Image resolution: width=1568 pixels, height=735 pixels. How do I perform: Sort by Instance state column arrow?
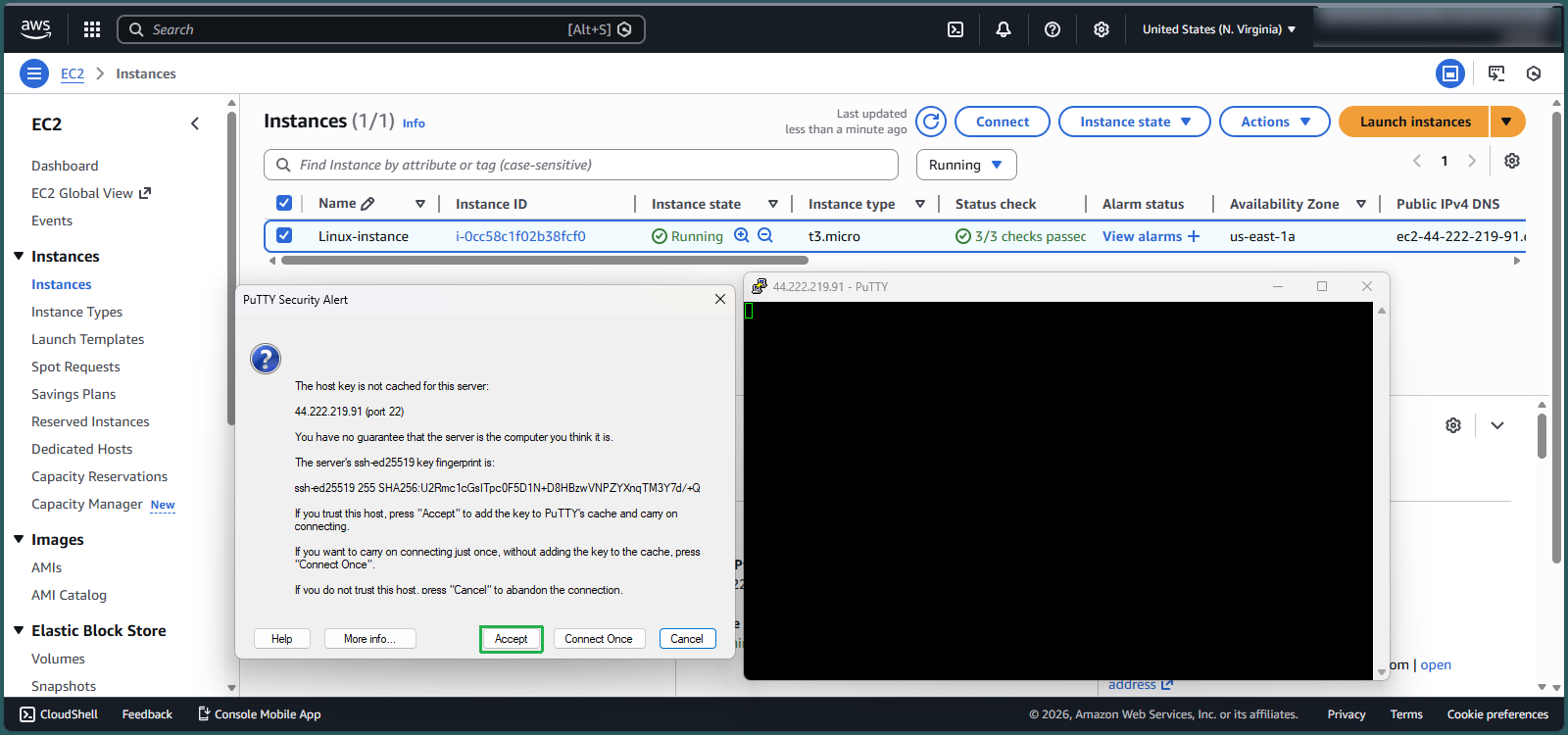click(773, 204)
